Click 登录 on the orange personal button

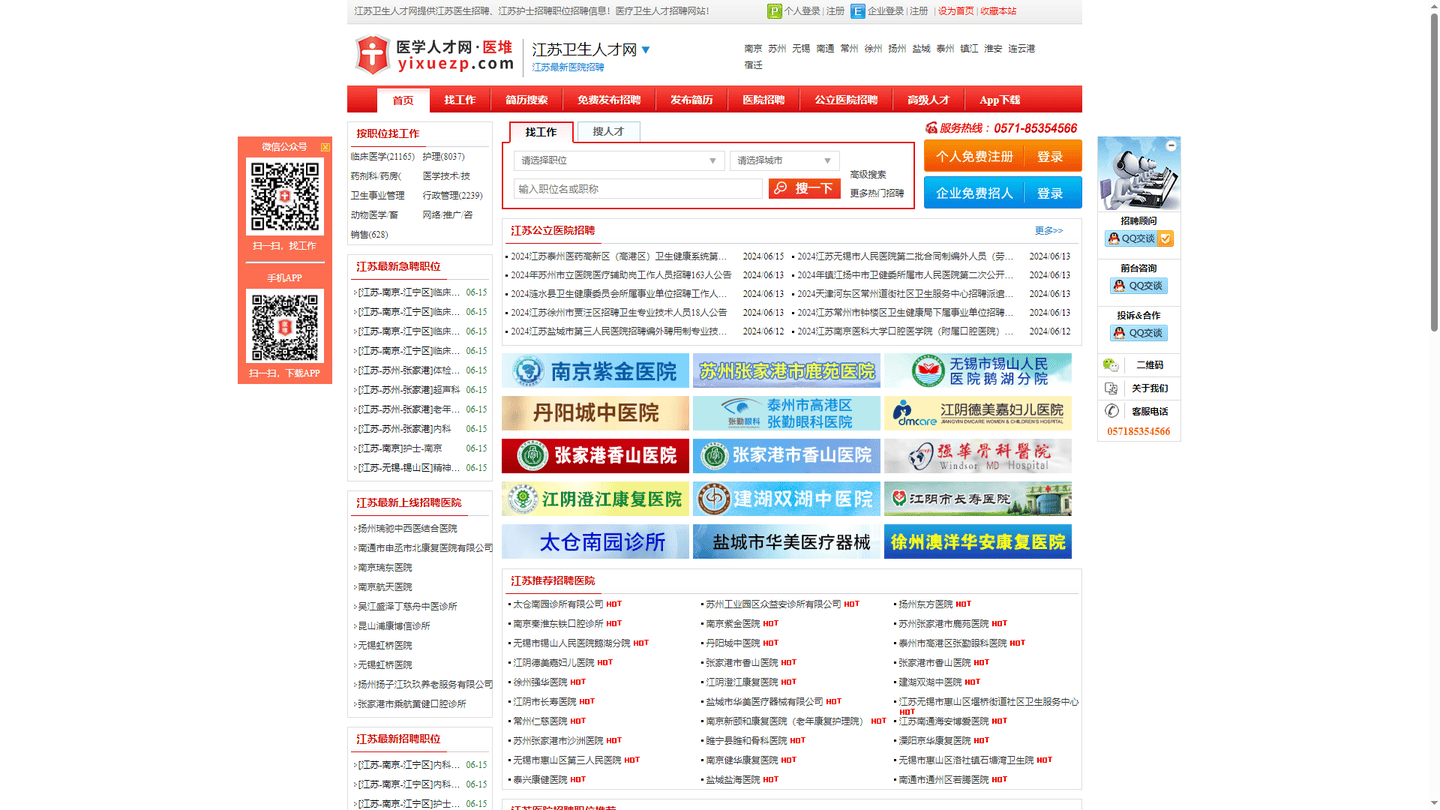1050,156
